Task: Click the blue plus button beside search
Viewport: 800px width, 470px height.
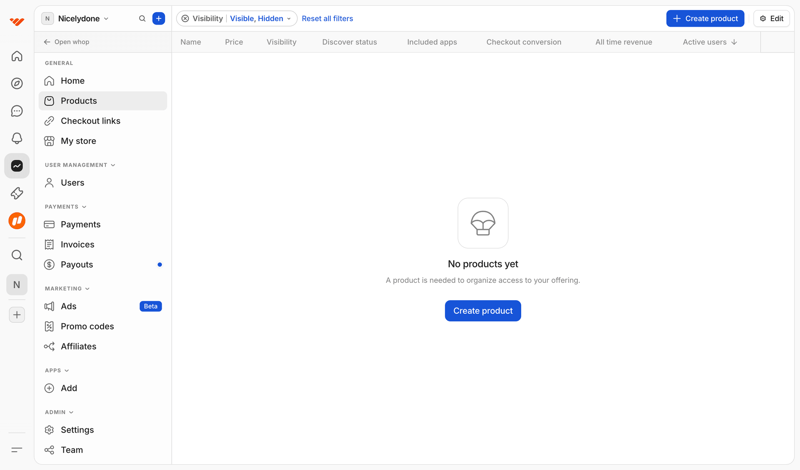Action: (159, 18)
